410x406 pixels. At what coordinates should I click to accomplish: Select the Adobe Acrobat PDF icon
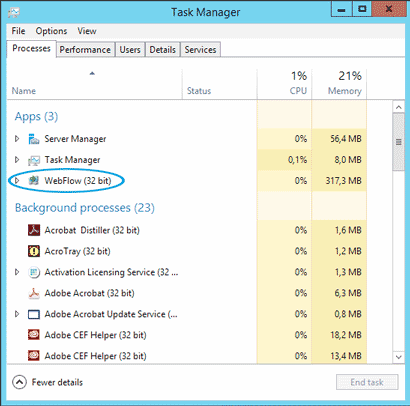tap(34, 293)
